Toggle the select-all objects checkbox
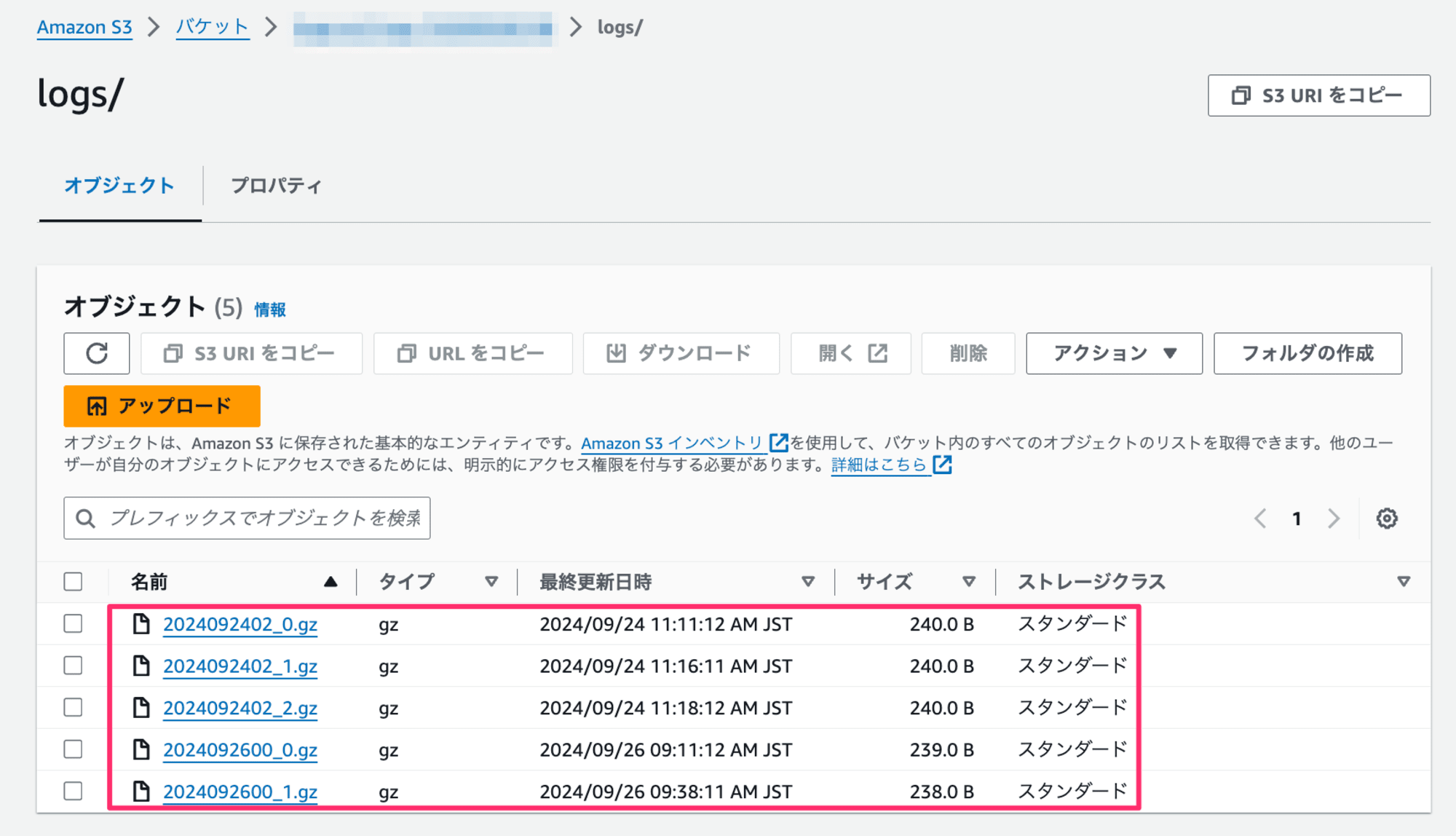This screenshot has height=836, width=1456. coord(73,582)
